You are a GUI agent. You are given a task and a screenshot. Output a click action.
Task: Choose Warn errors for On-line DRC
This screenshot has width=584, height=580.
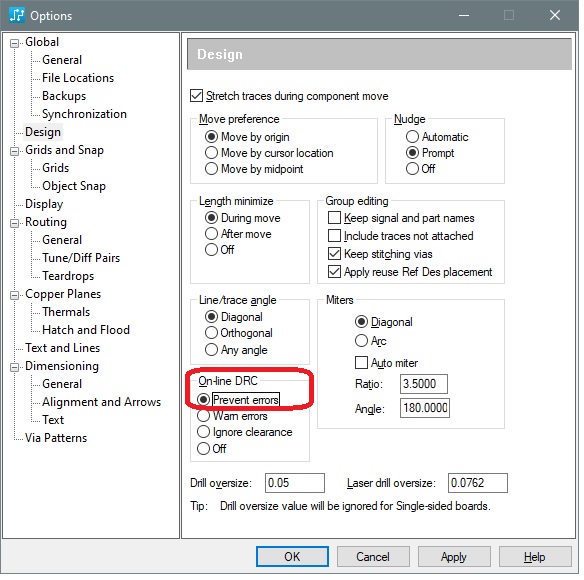pyautogui.click(x=203, y=416)
